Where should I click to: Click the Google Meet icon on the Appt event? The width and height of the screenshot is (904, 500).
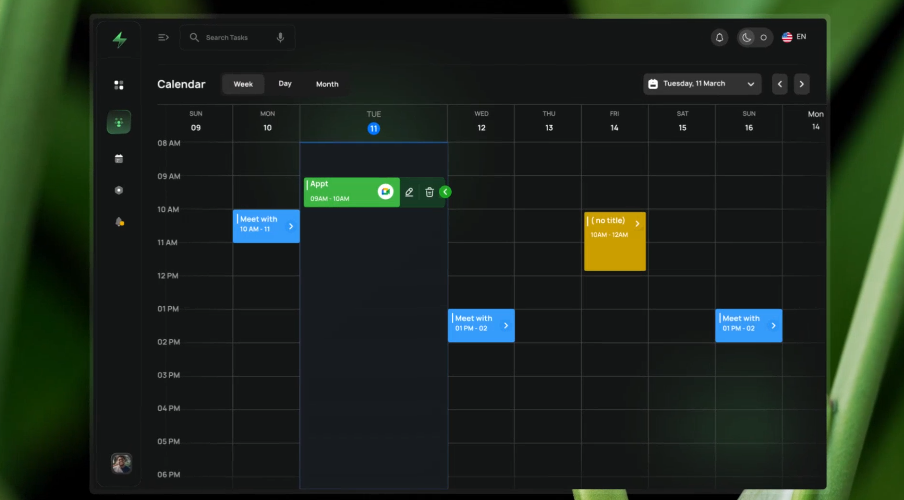point(386,191)
